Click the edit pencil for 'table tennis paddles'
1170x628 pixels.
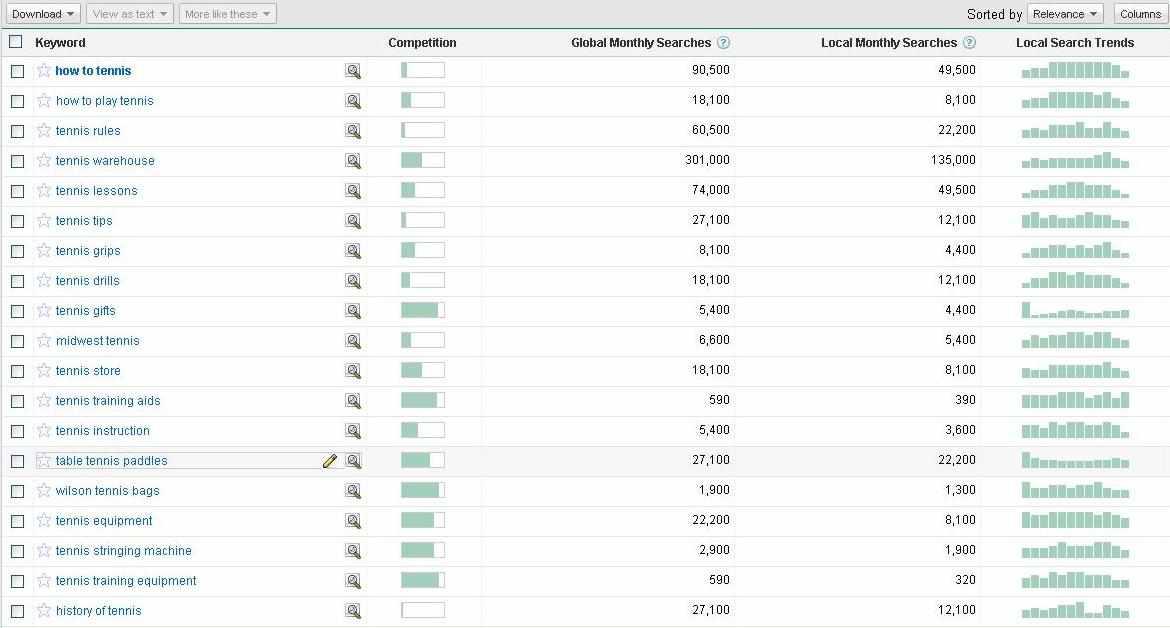tap(330, 461)
